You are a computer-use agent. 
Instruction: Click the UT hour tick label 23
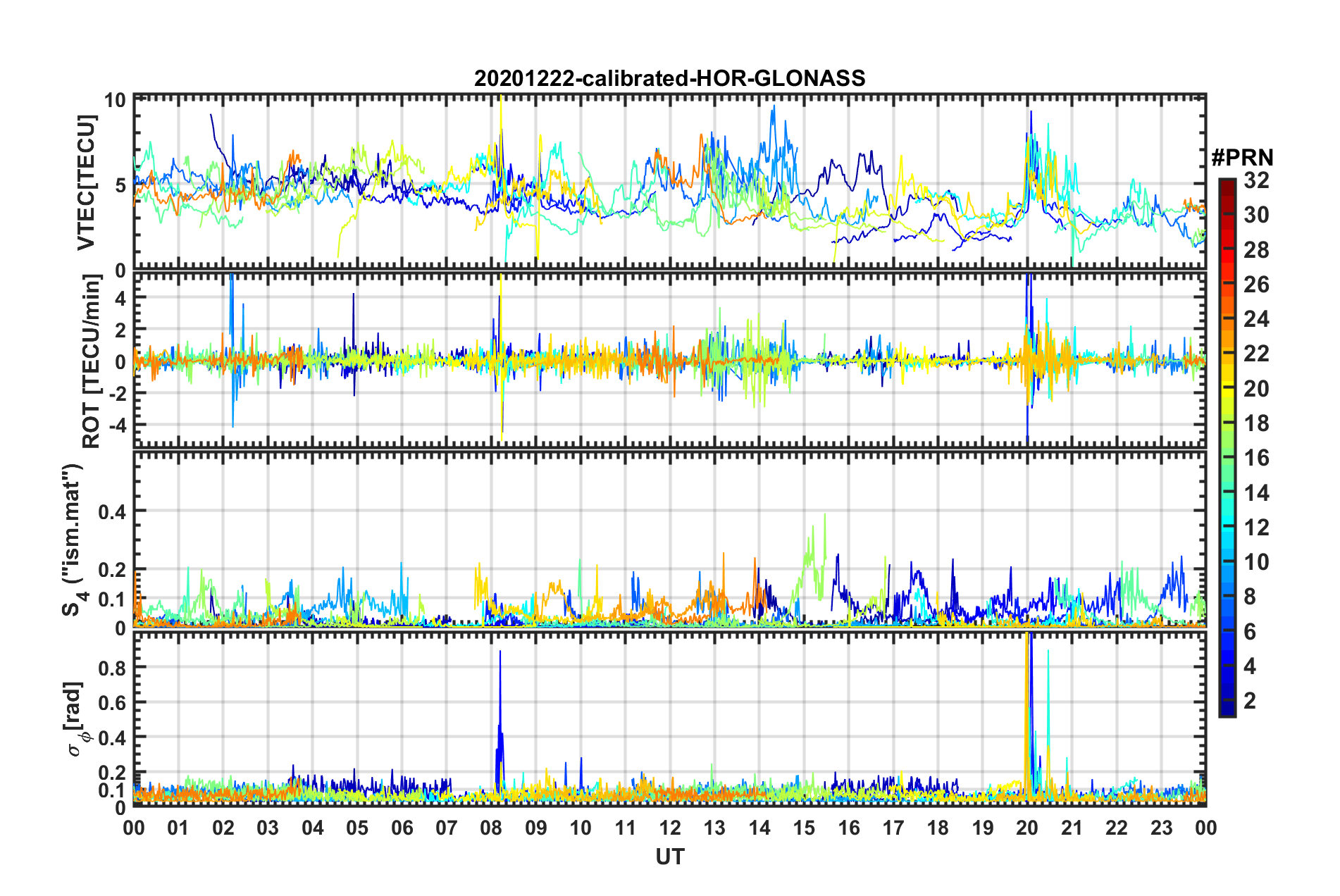click(x=1161, y=828)
